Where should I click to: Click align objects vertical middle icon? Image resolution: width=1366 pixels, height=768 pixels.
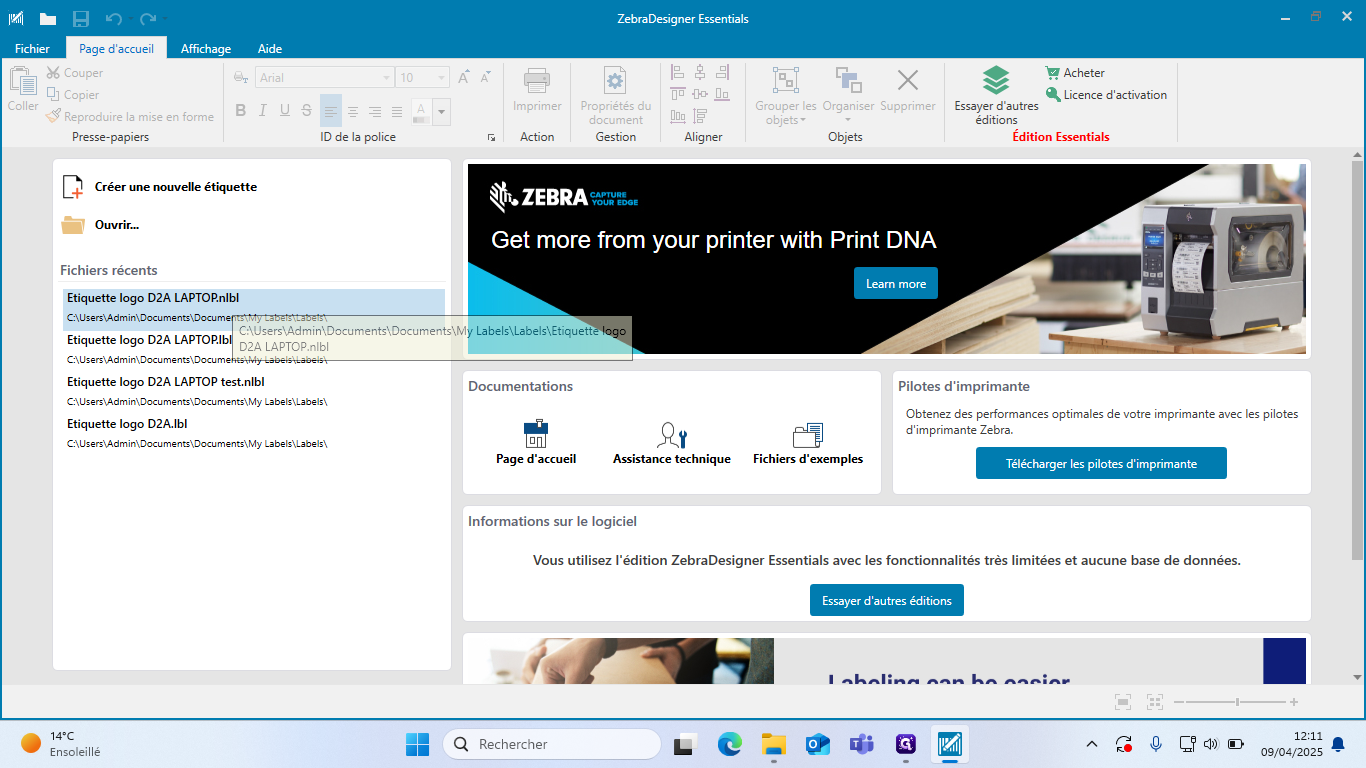[700, 94]
